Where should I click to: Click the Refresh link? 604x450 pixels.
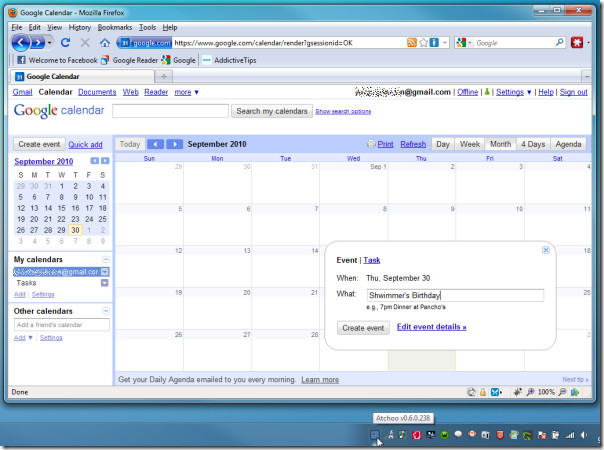point(413,144)
